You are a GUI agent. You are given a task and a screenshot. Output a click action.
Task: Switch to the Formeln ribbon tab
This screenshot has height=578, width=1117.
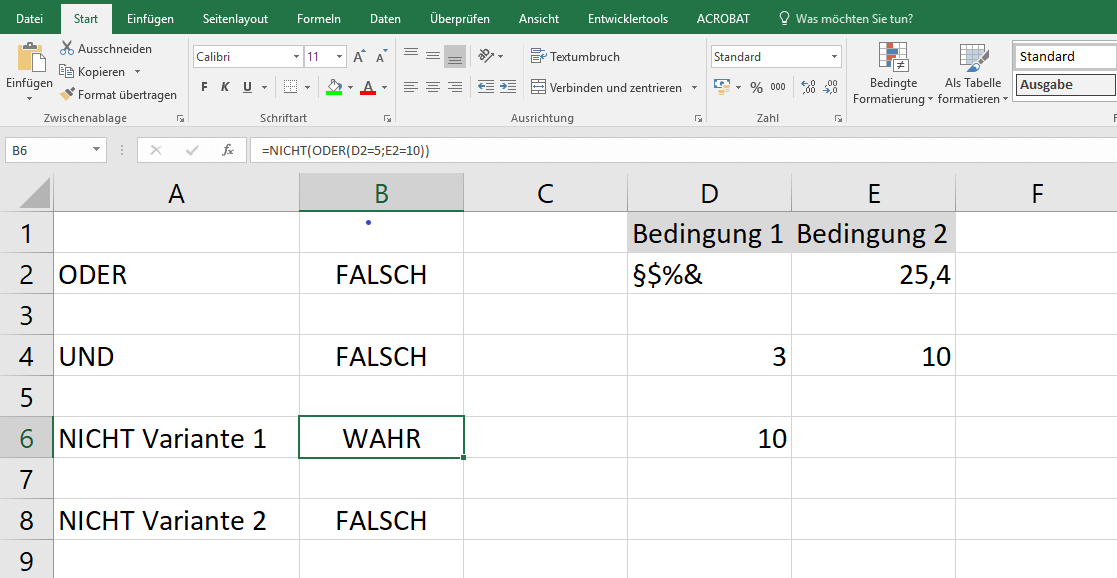point(319,18)
